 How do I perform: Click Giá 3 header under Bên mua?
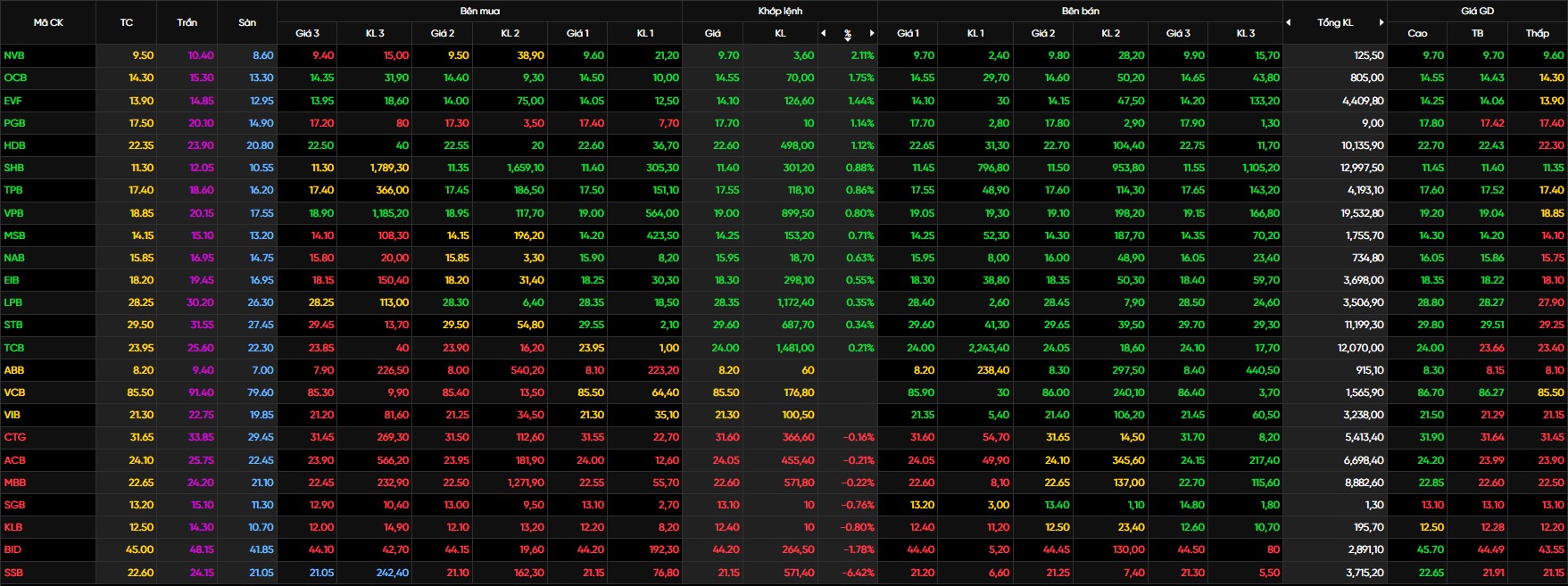(308, 33)
